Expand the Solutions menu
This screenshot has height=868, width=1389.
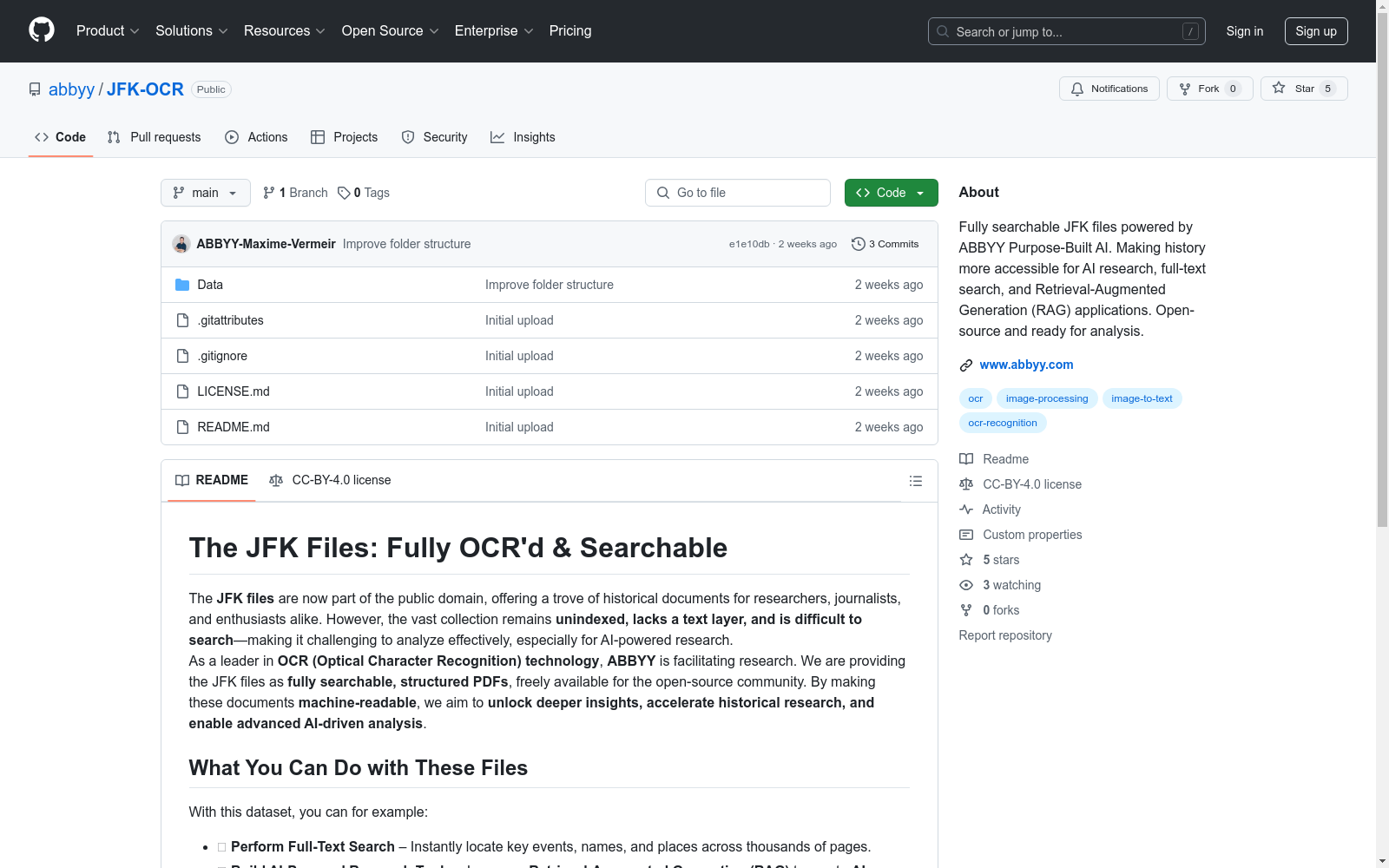point(192,30)
